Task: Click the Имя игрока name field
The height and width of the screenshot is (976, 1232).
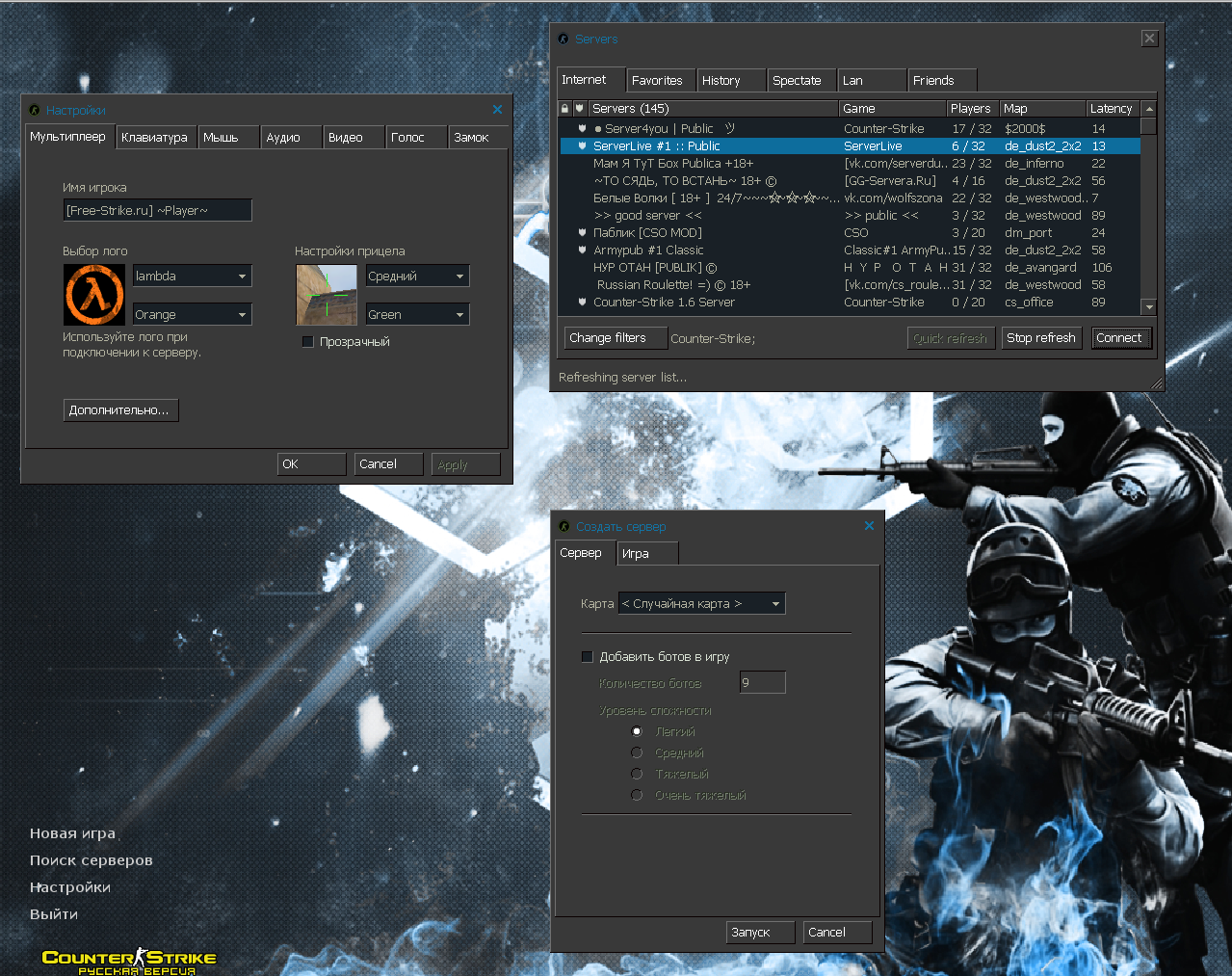Action: pos(157,210)
